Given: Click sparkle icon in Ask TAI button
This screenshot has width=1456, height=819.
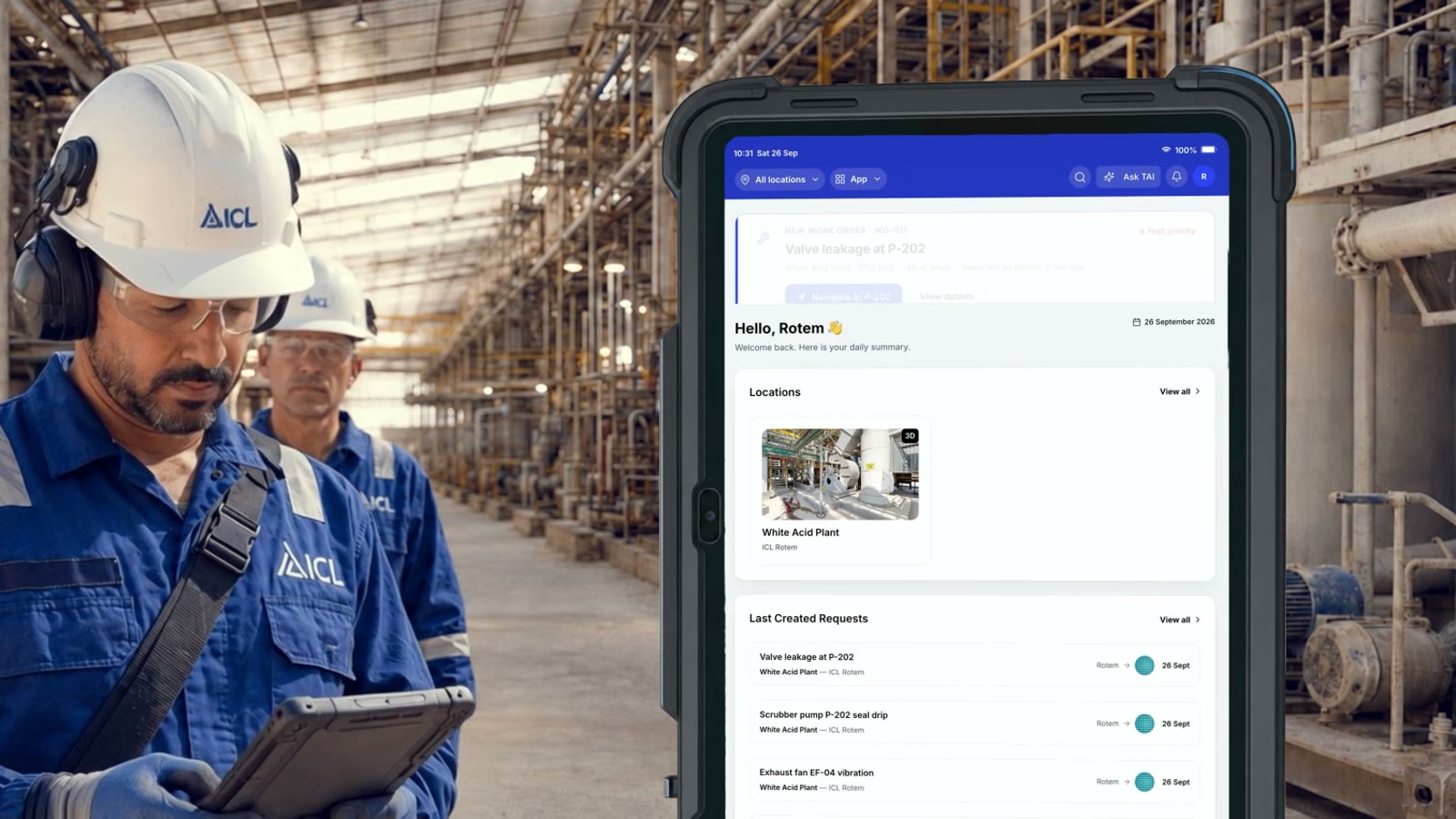Looking at the screenshot, I should 1108,177.
